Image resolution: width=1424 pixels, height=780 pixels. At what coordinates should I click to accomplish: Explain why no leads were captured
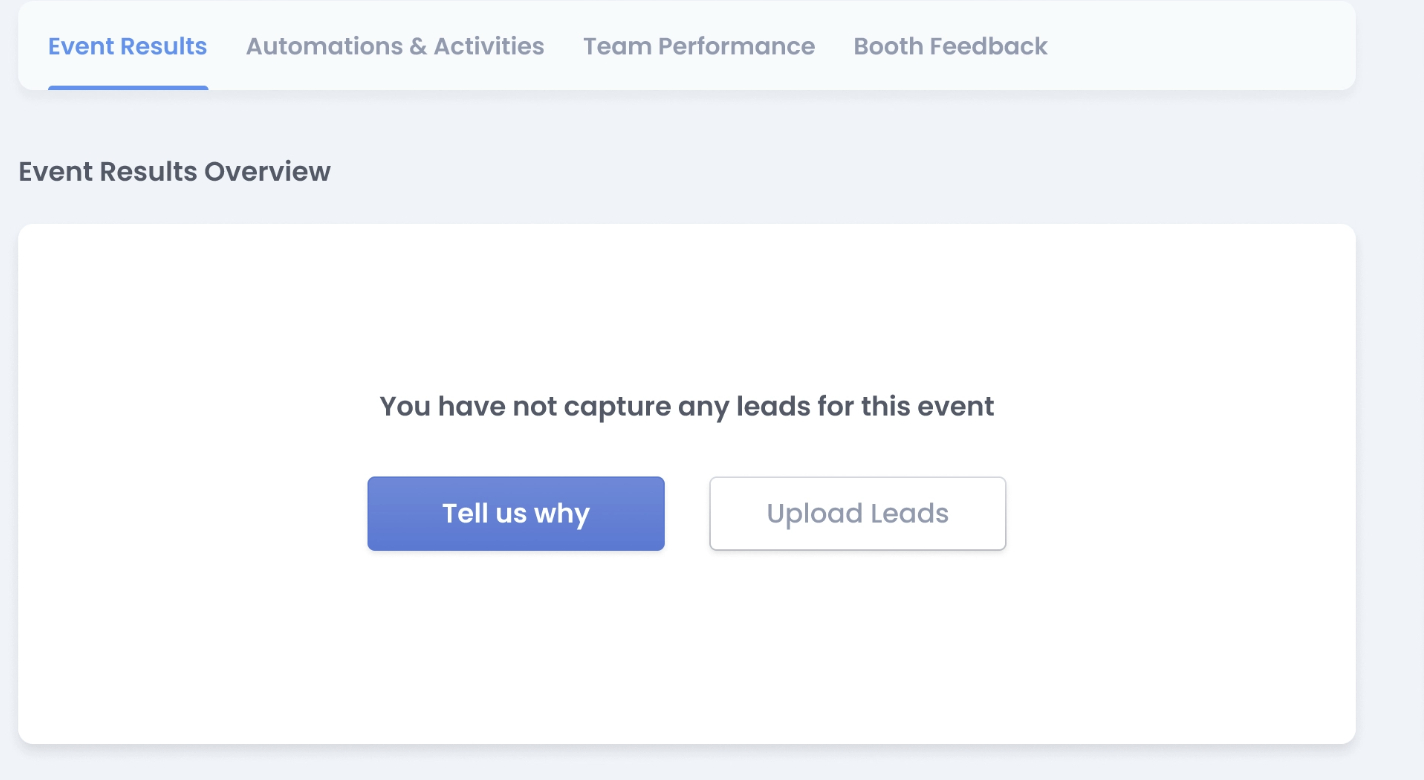click(x=516, y=513)
